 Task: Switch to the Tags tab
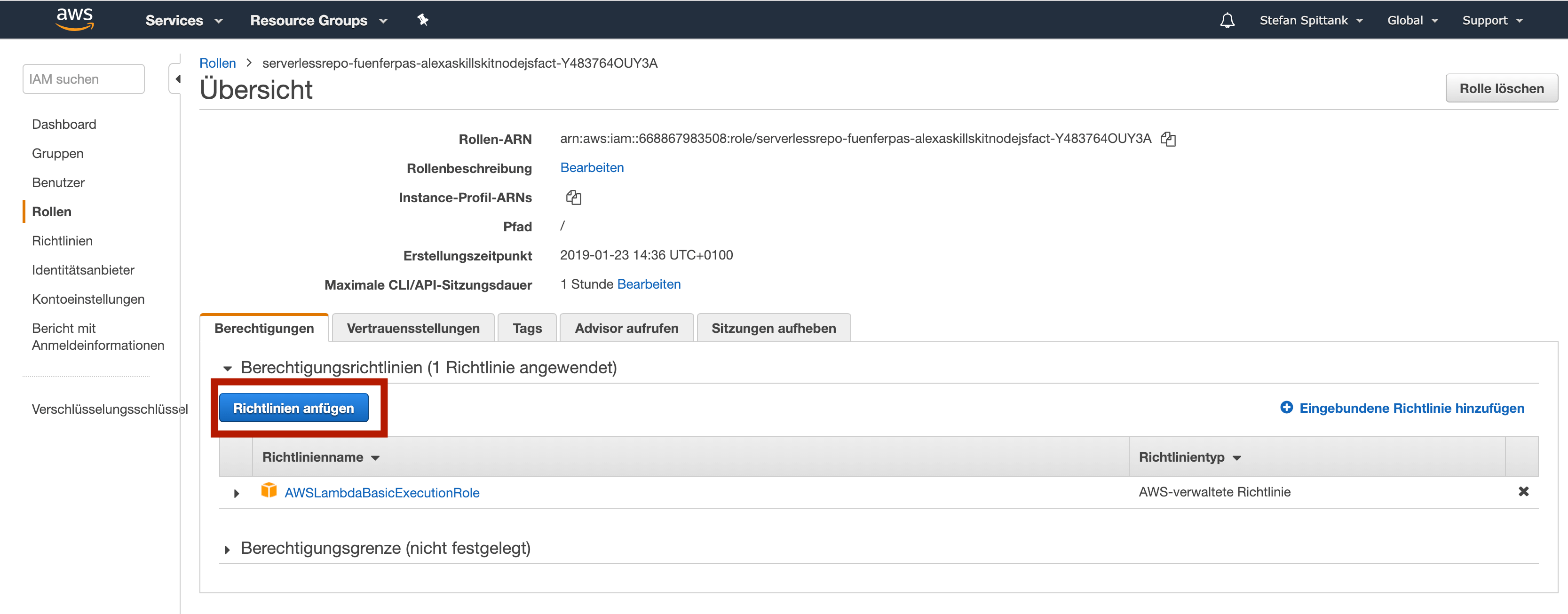527,328
